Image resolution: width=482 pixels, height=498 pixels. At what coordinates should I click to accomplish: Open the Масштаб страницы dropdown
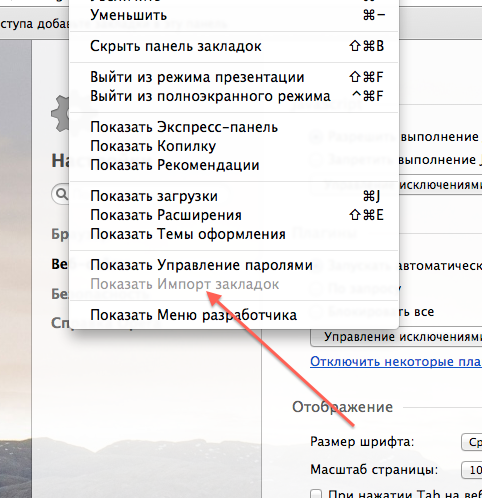coord(471,470)
